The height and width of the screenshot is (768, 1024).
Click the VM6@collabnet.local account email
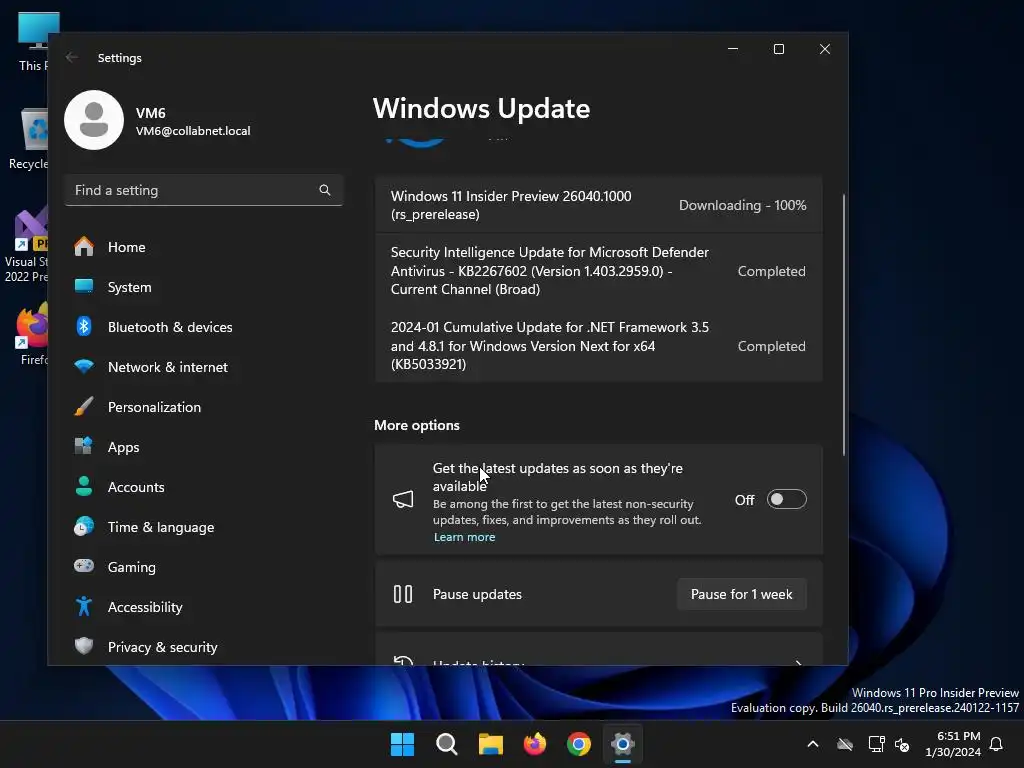[193, 131]
